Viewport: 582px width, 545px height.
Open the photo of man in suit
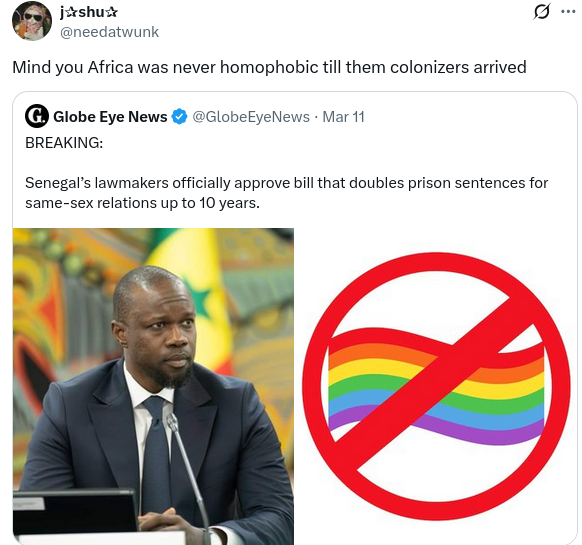pyautogui.click(x=153, y=386)
